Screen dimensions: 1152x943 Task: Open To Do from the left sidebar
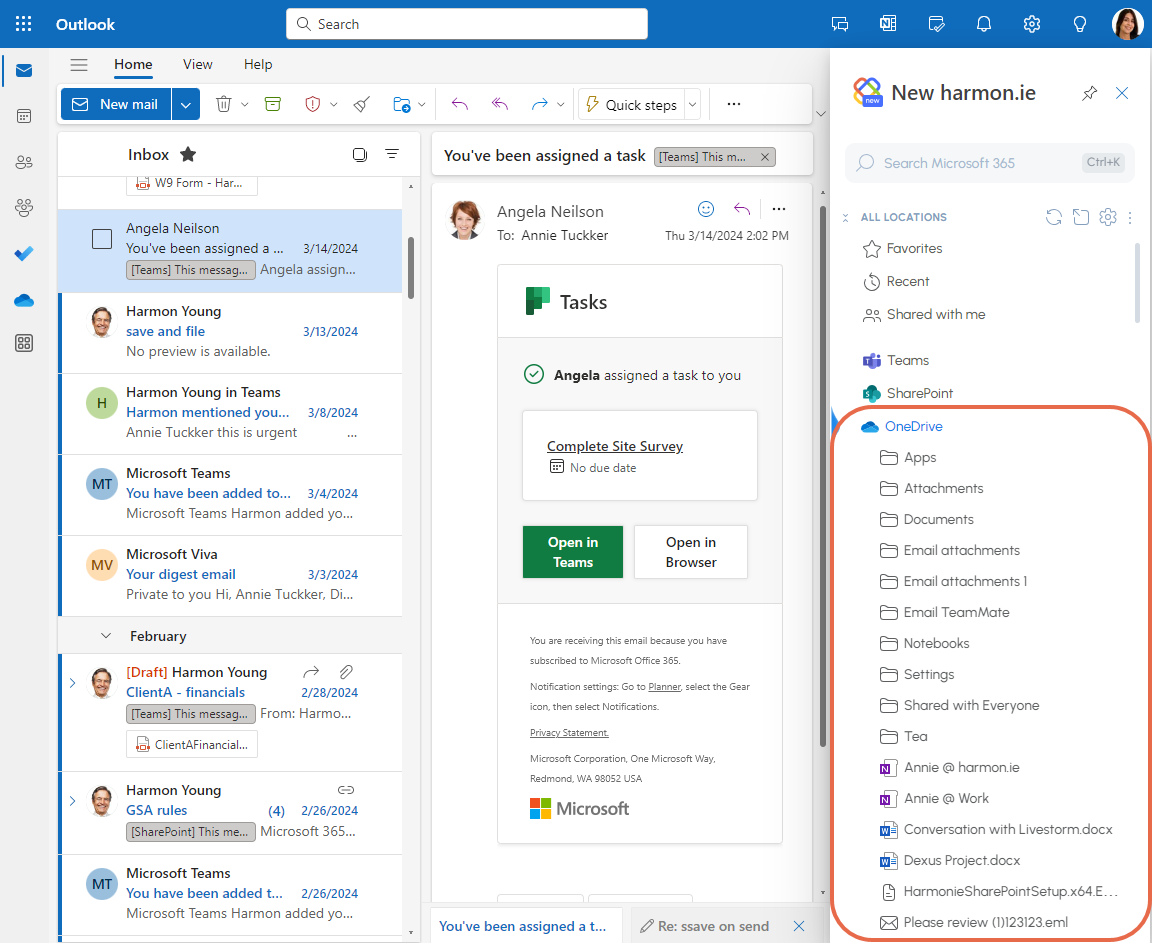point(23,254)
